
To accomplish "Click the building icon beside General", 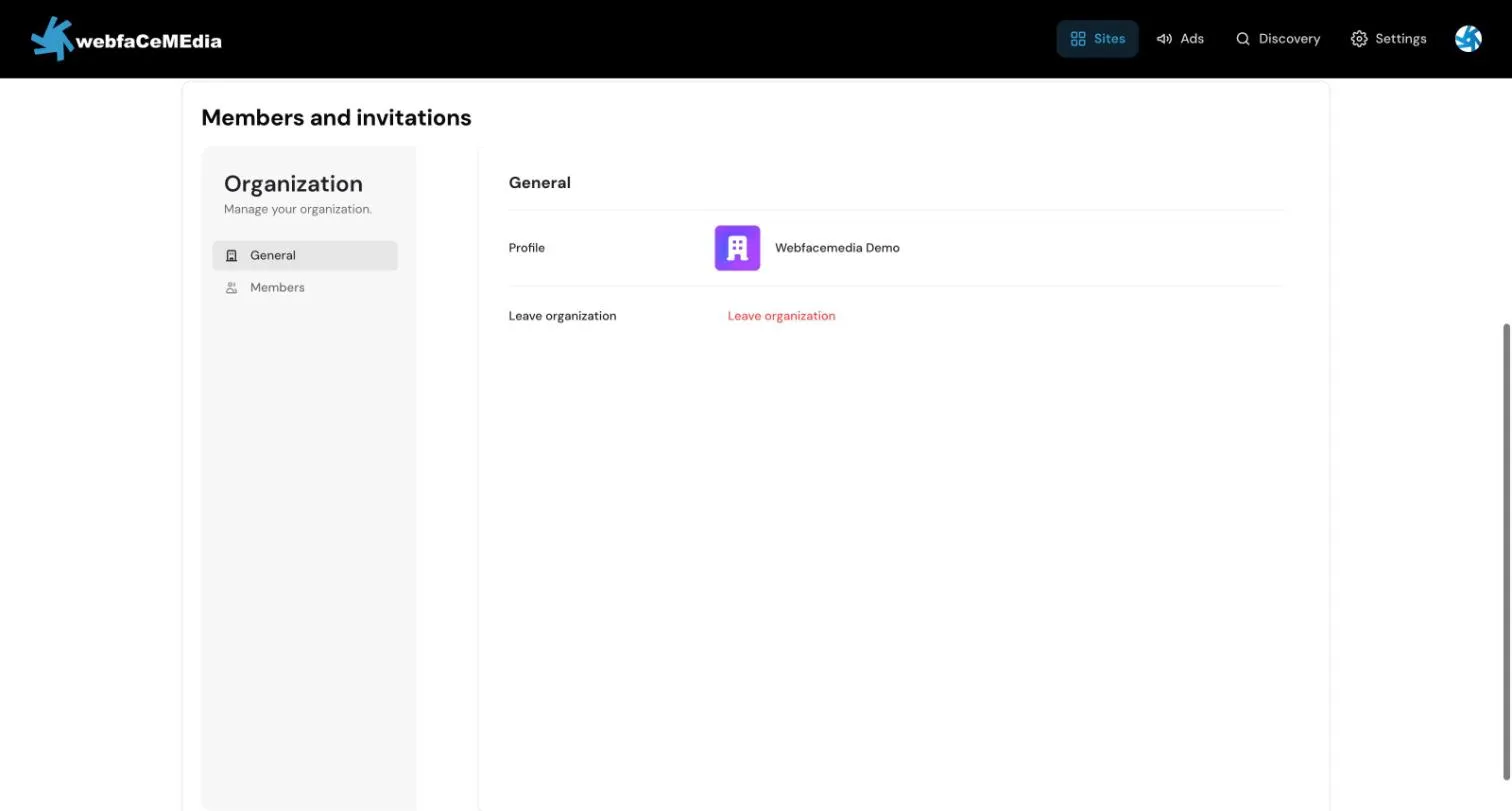I will coord(231,256).
